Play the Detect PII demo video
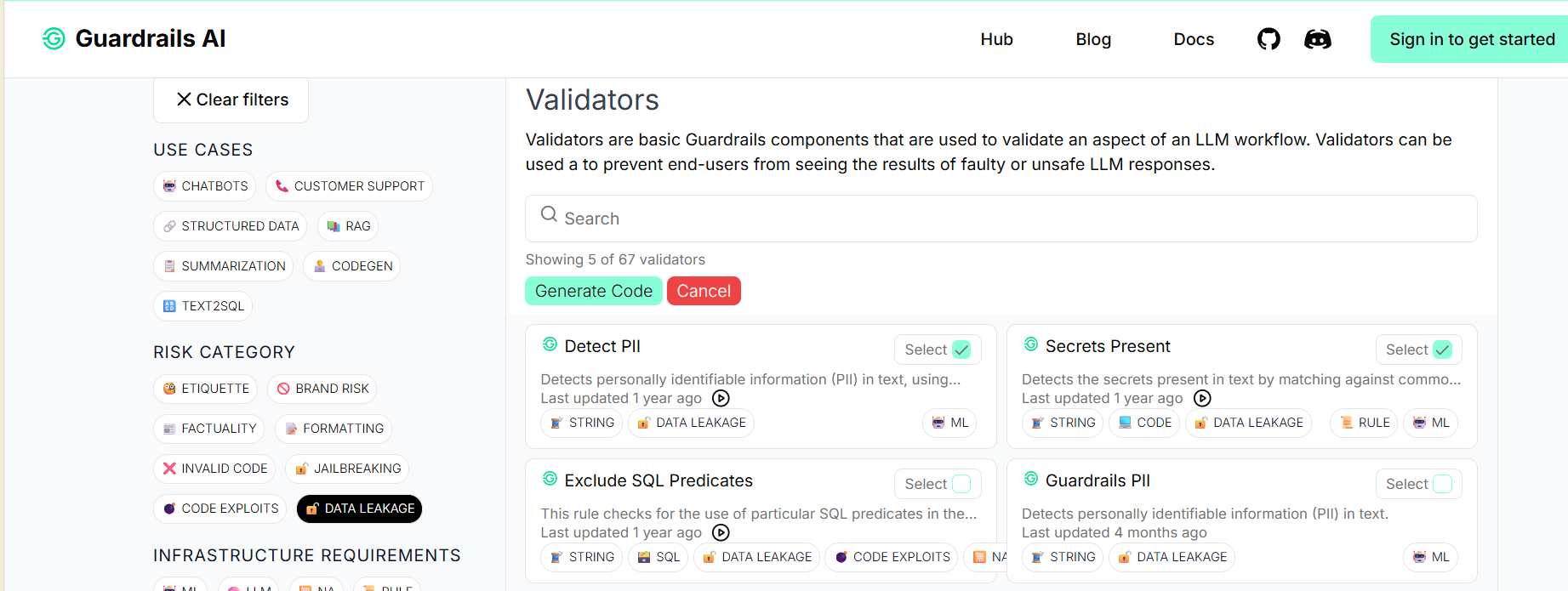Viewport: 1568px width, 591px height. click(x=721, y=398)
